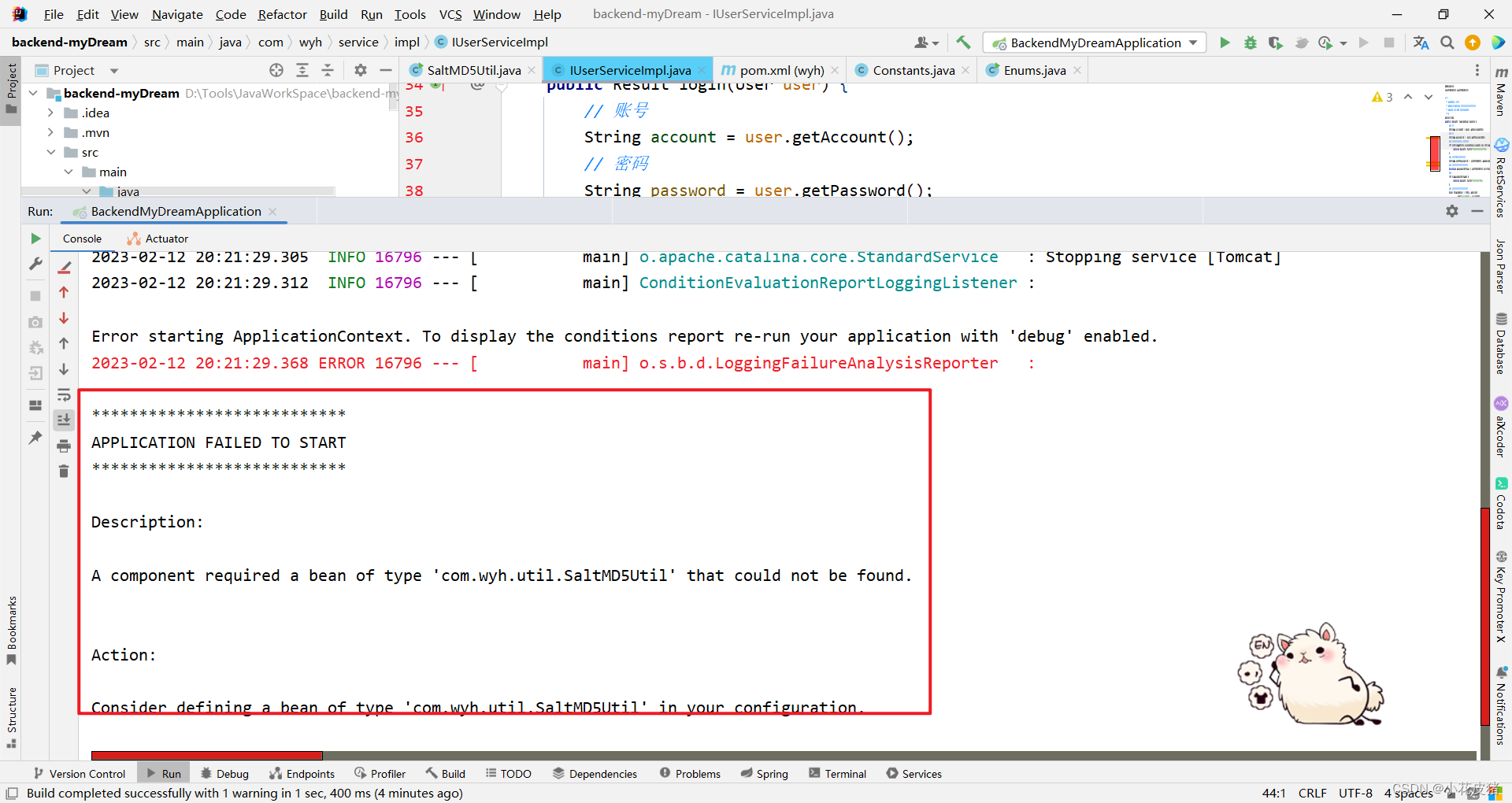Clear console output with the trash icon
1512x803 pixels.
[64, 471]
